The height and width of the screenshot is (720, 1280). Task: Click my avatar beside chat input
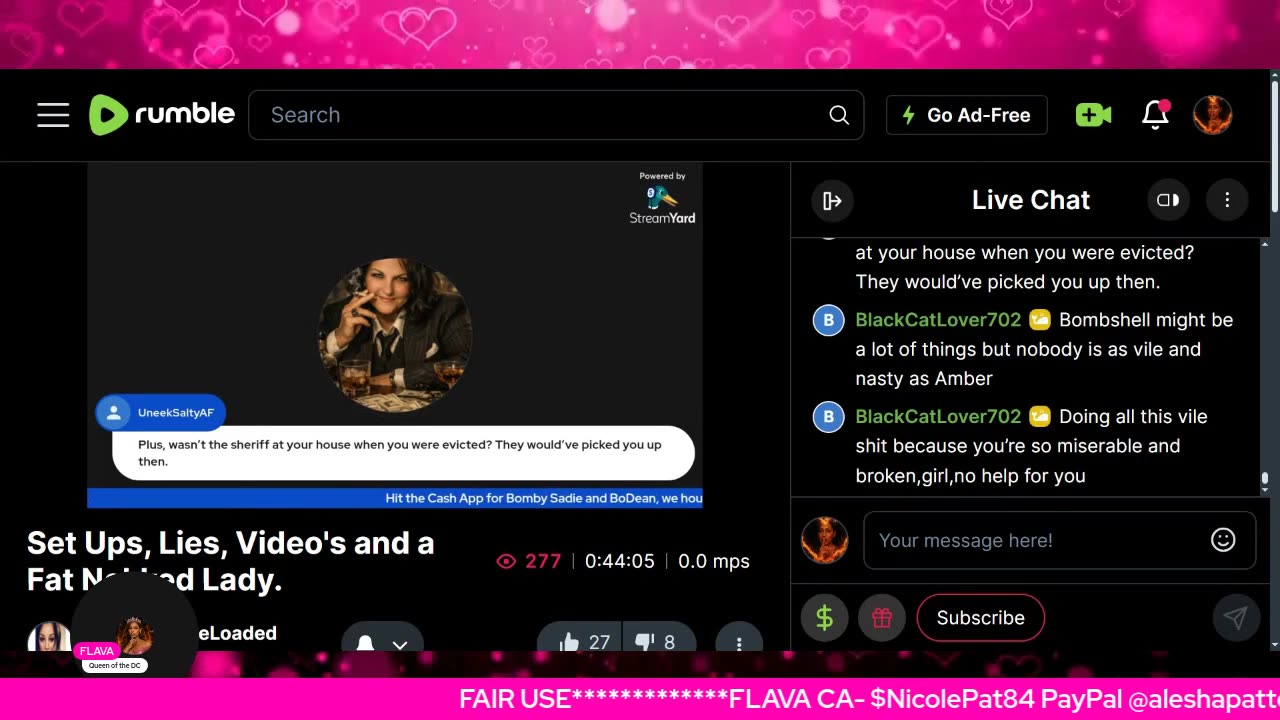point(825,540)
